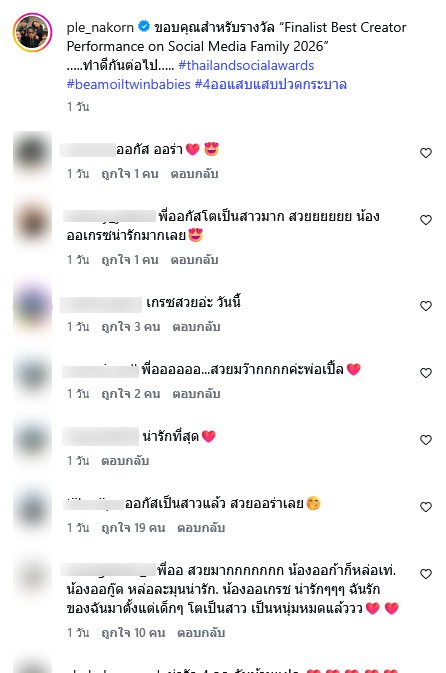Tap the heart next to 'น่ารักที่สุด' comment
Image resolution: width=446 pixels, height=673 pixels.
click(425, 440)
